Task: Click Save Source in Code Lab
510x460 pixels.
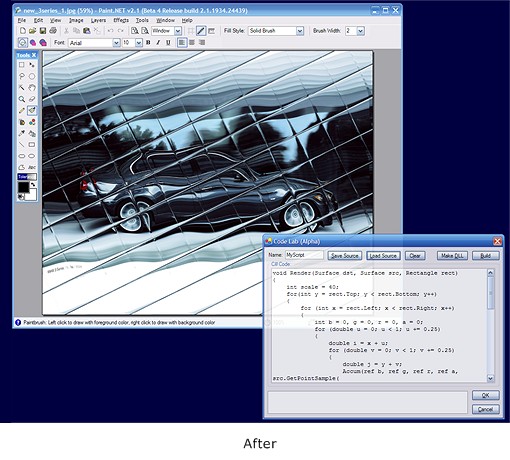Action: 345,256
